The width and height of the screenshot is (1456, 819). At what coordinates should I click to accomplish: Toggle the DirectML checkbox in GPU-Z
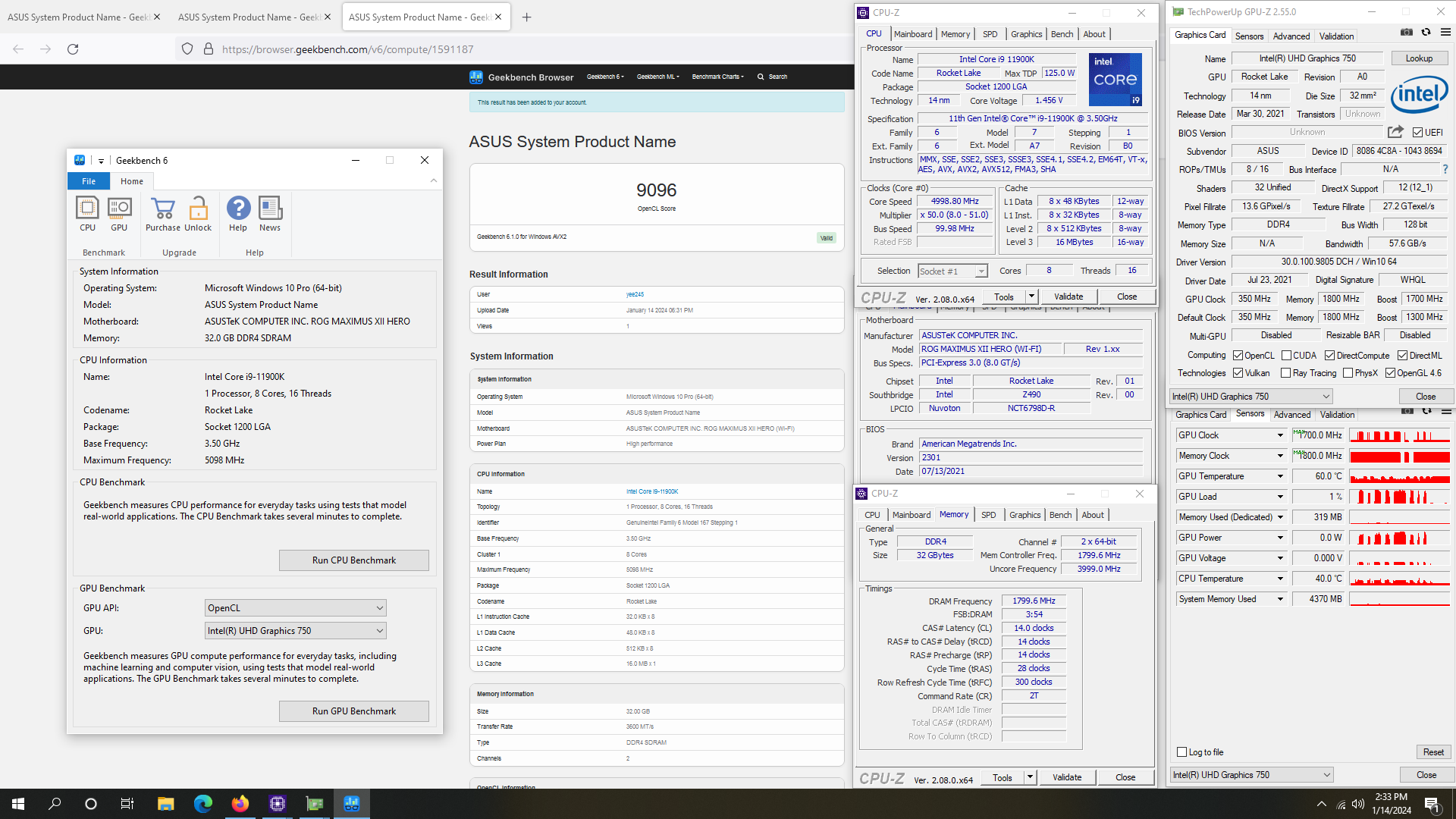1402,356
